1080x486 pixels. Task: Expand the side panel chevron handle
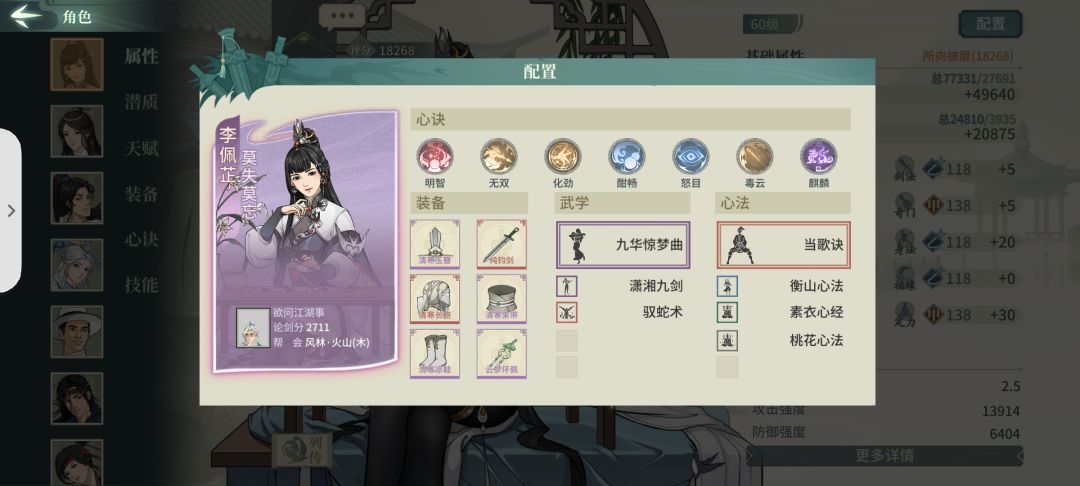coord(11,211)
